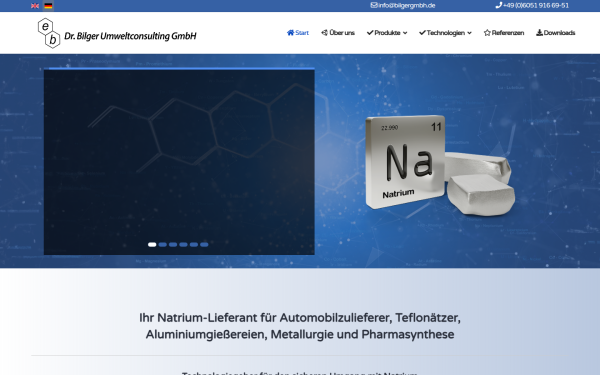Screen dimensions: 600x375
Task: Expand the Technologien dropdown chevron
Action: point(469,33)
